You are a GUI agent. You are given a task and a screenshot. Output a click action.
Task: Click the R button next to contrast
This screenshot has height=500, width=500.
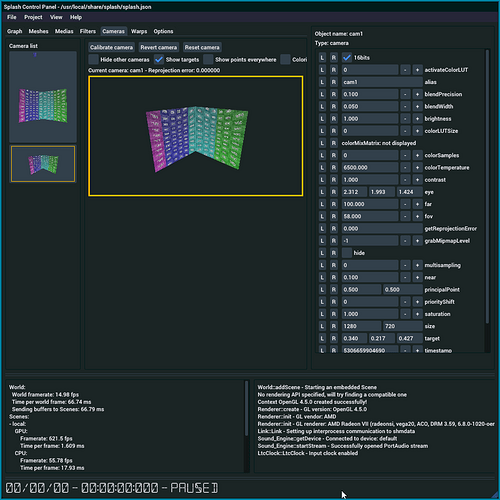click(x=334, y=180)
